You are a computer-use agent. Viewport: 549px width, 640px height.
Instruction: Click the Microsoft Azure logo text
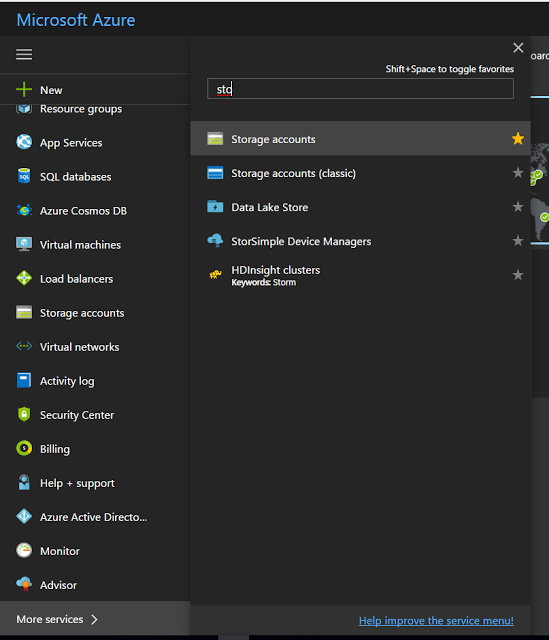pos(76,20)
